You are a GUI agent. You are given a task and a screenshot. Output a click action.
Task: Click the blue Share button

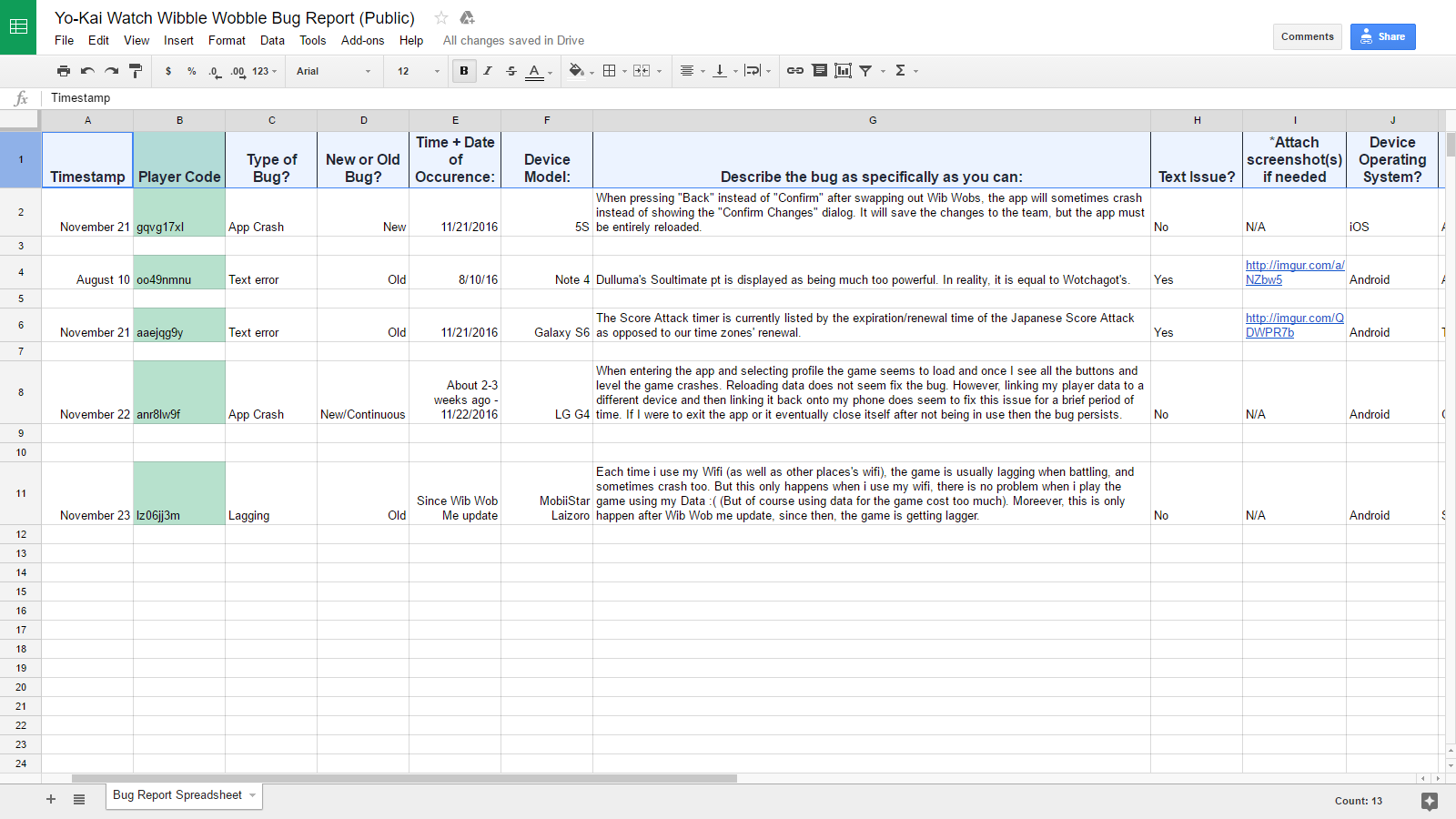[1382, 36]
